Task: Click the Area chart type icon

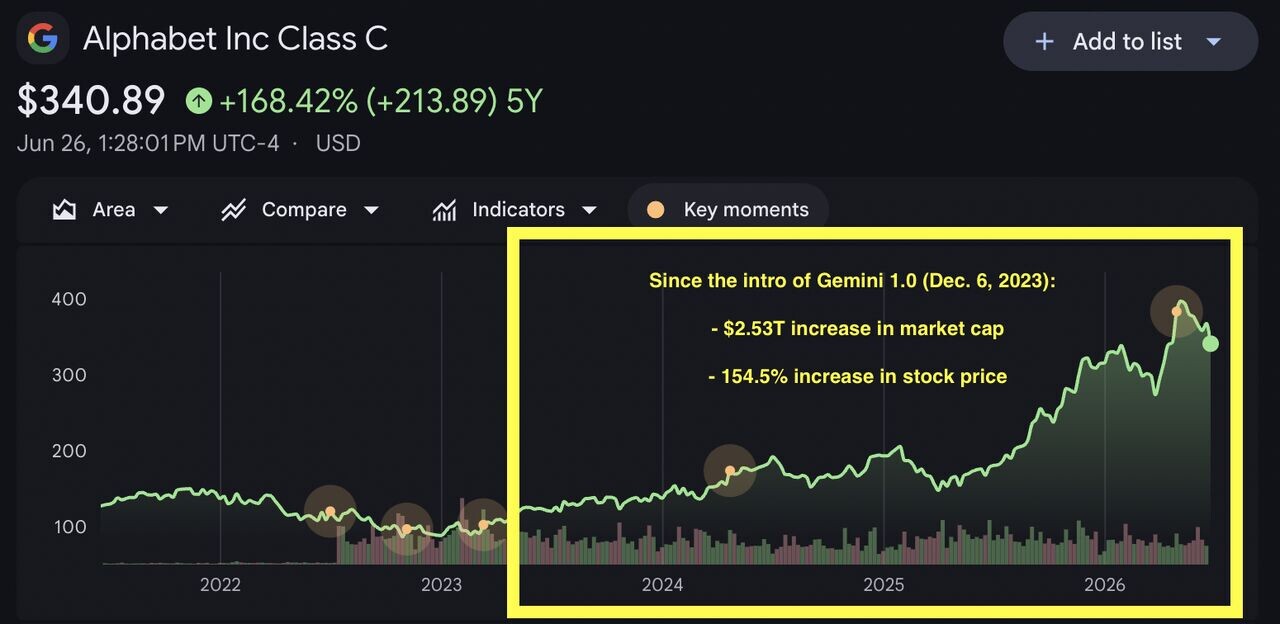Action: [x=65, y=210]
